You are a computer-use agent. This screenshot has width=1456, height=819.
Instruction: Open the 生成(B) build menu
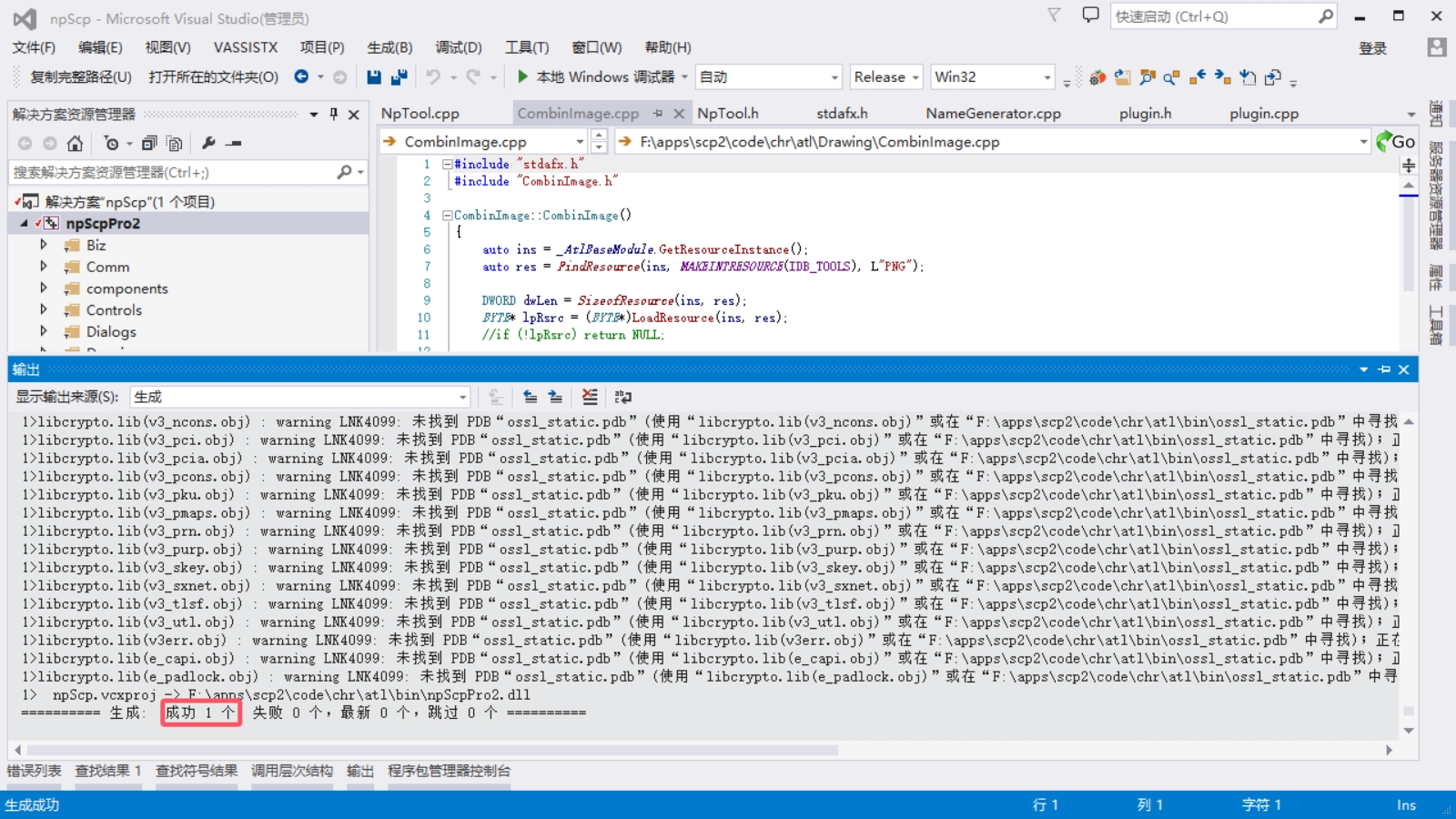389,47
